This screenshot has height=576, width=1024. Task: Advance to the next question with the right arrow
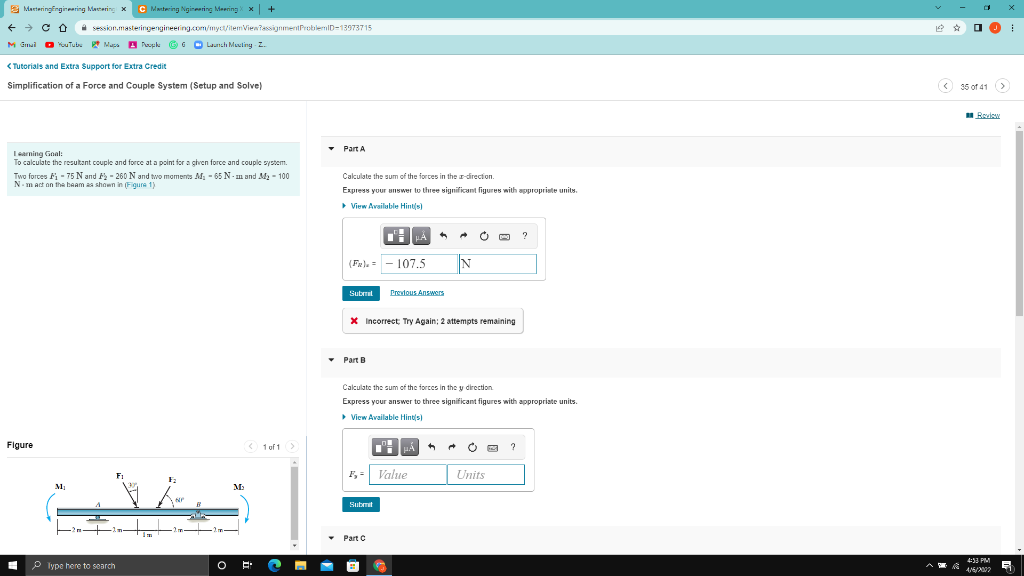pyautogui.click(x=1002, y=86)
